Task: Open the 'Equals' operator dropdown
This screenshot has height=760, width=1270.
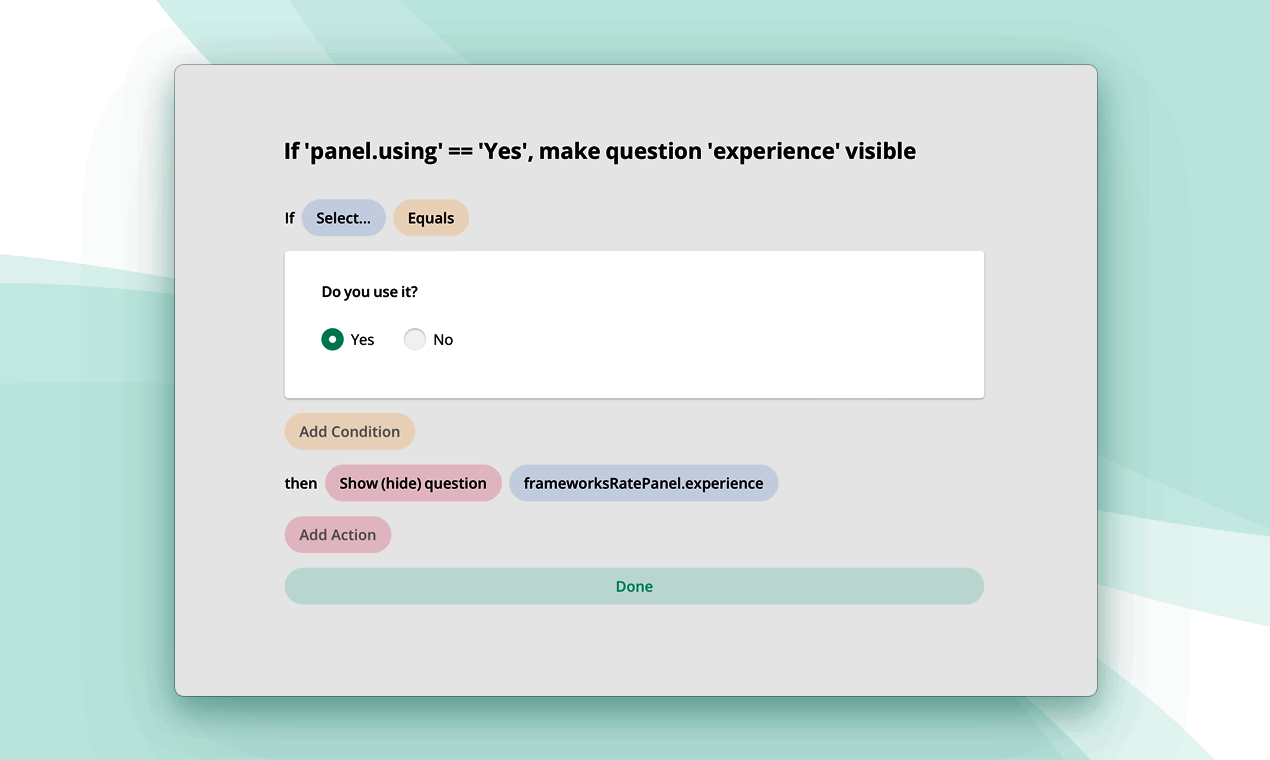Action: coord(431,217)
